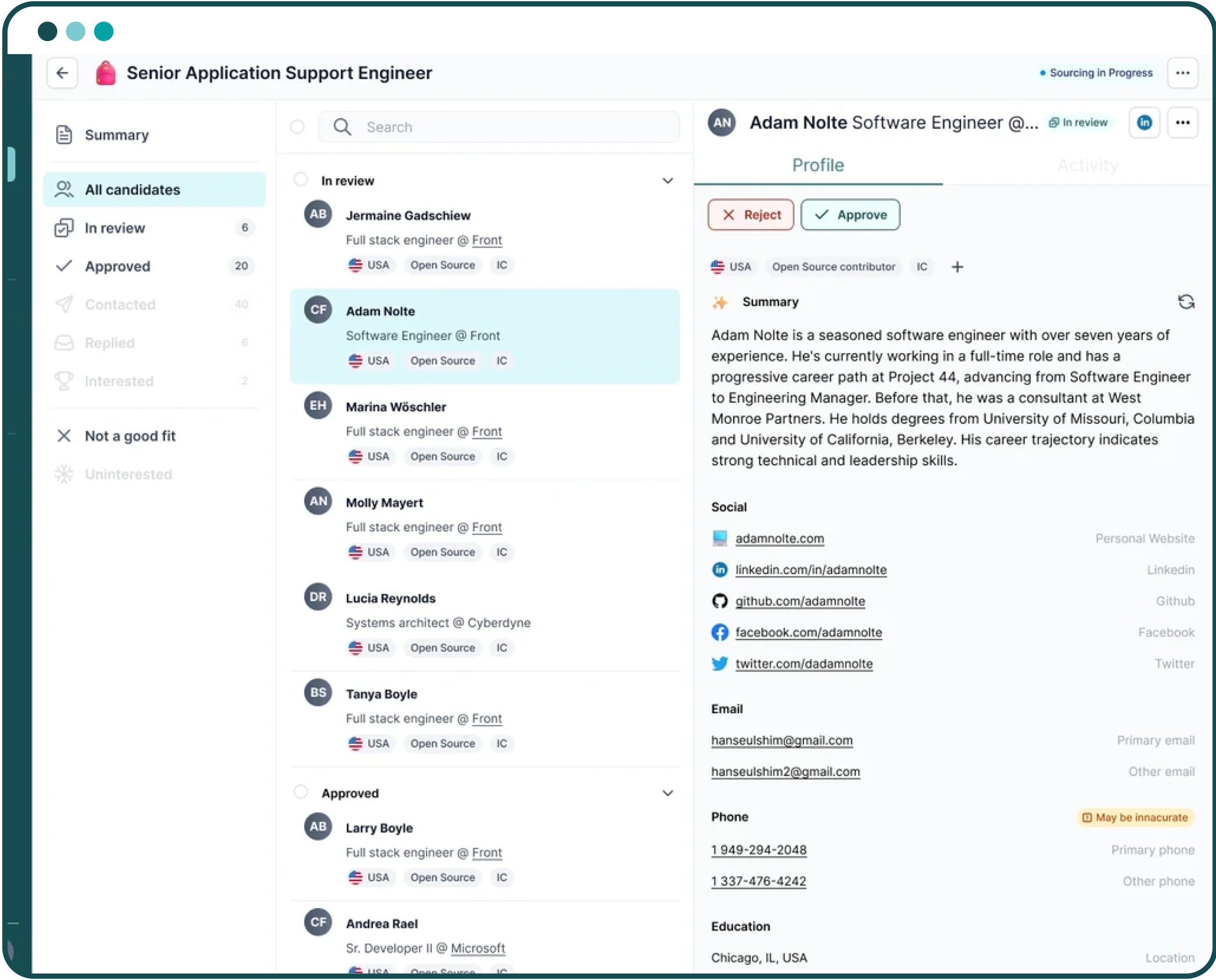Approve candidate Adam Nolte

point(850,215)
